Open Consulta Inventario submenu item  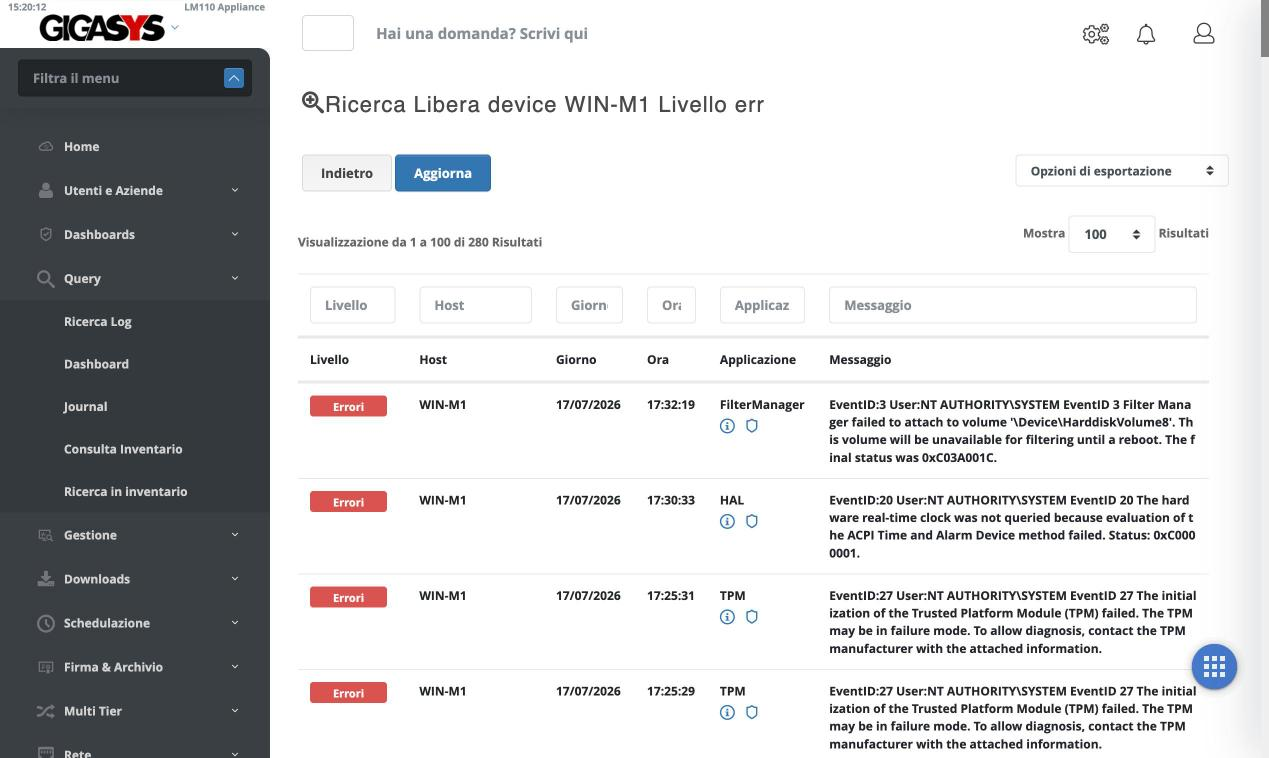click(x=123, y=449)
